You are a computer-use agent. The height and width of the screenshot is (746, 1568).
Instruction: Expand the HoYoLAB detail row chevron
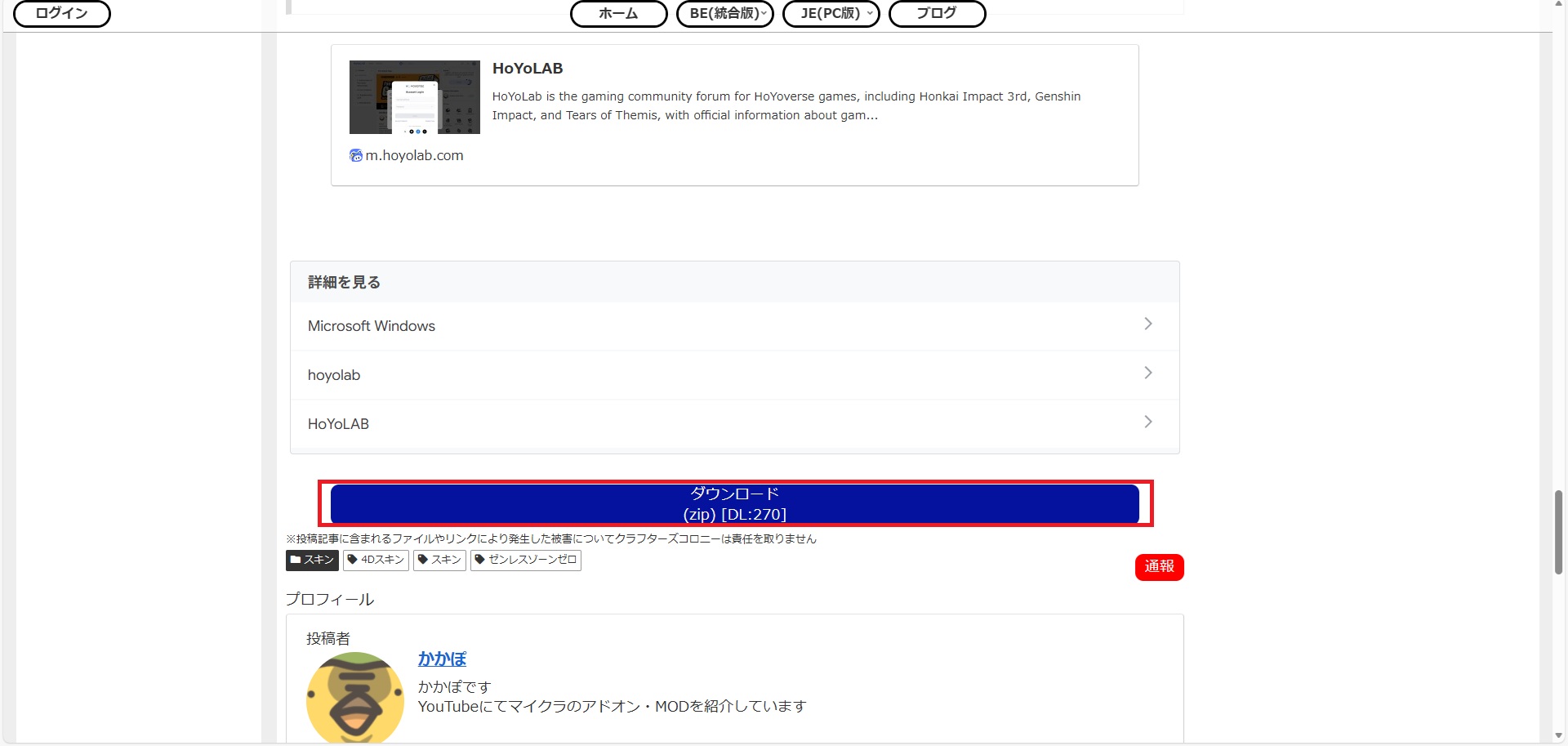[1147, 422]
